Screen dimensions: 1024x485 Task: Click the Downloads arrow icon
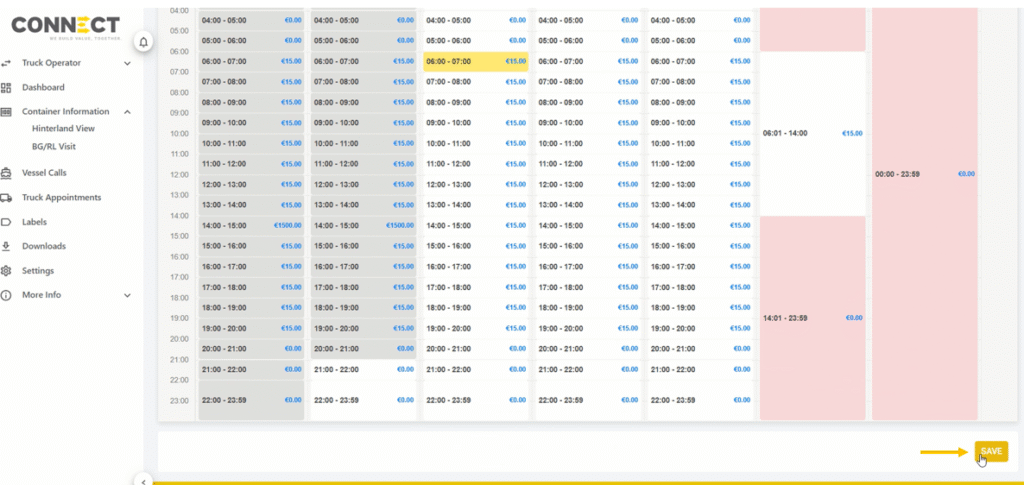pos(7,246)
